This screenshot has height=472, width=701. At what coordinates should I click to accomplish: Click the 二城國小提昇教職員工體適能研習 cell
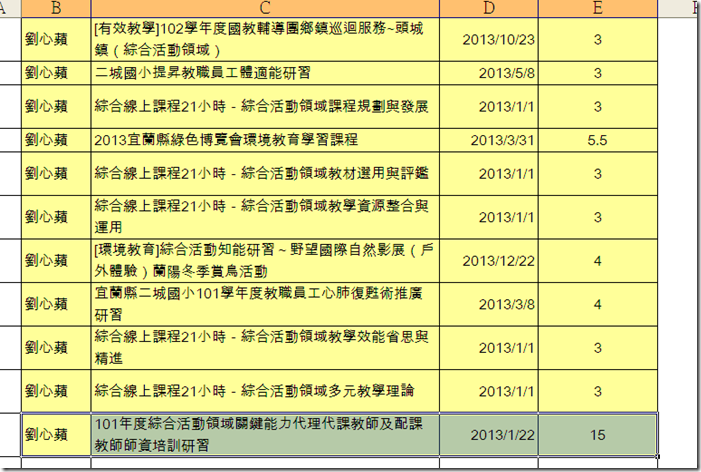pos(264,72)
